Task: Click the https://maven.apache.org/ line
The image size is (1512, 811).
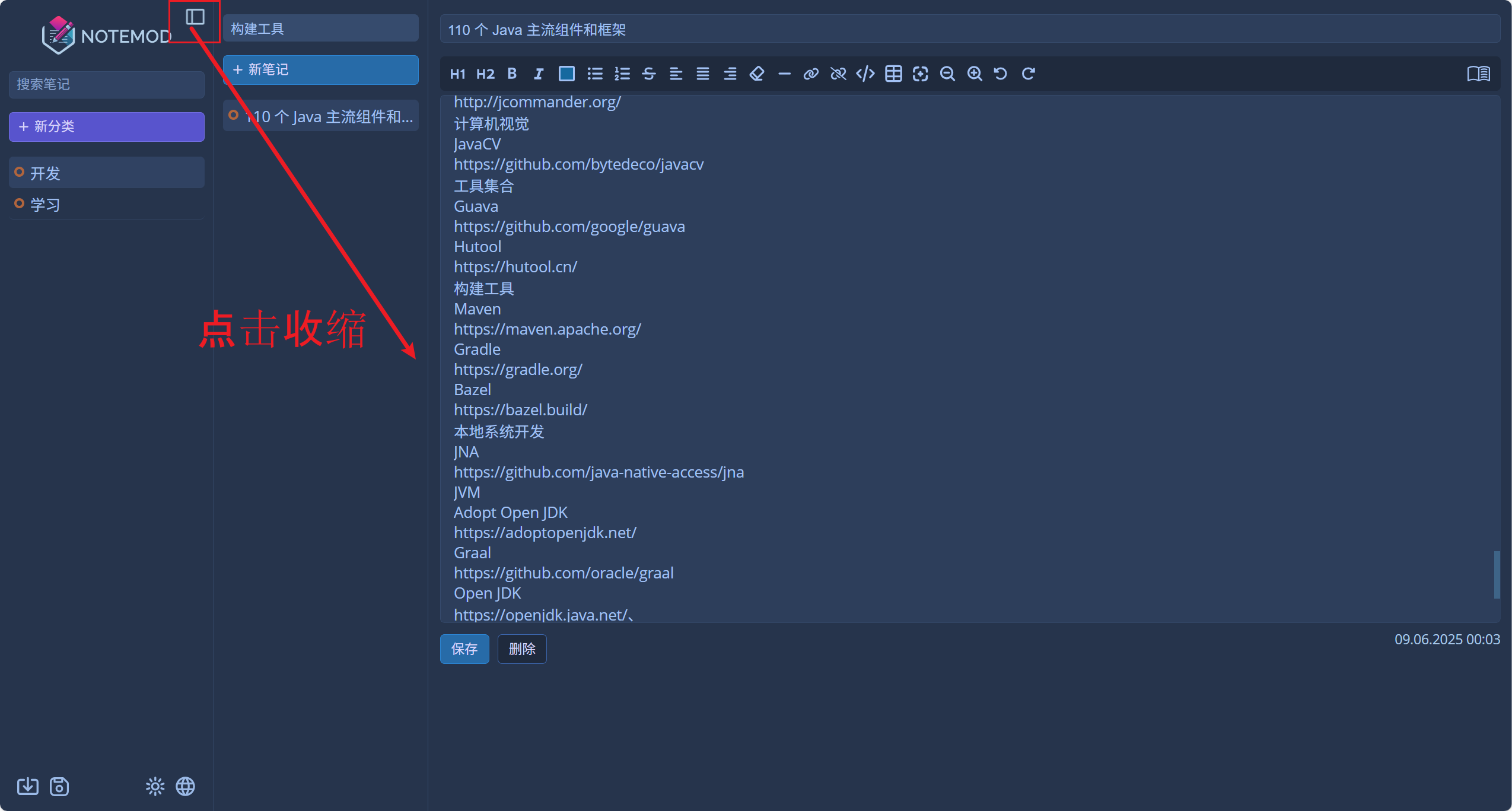Action: tap(547, 329)
